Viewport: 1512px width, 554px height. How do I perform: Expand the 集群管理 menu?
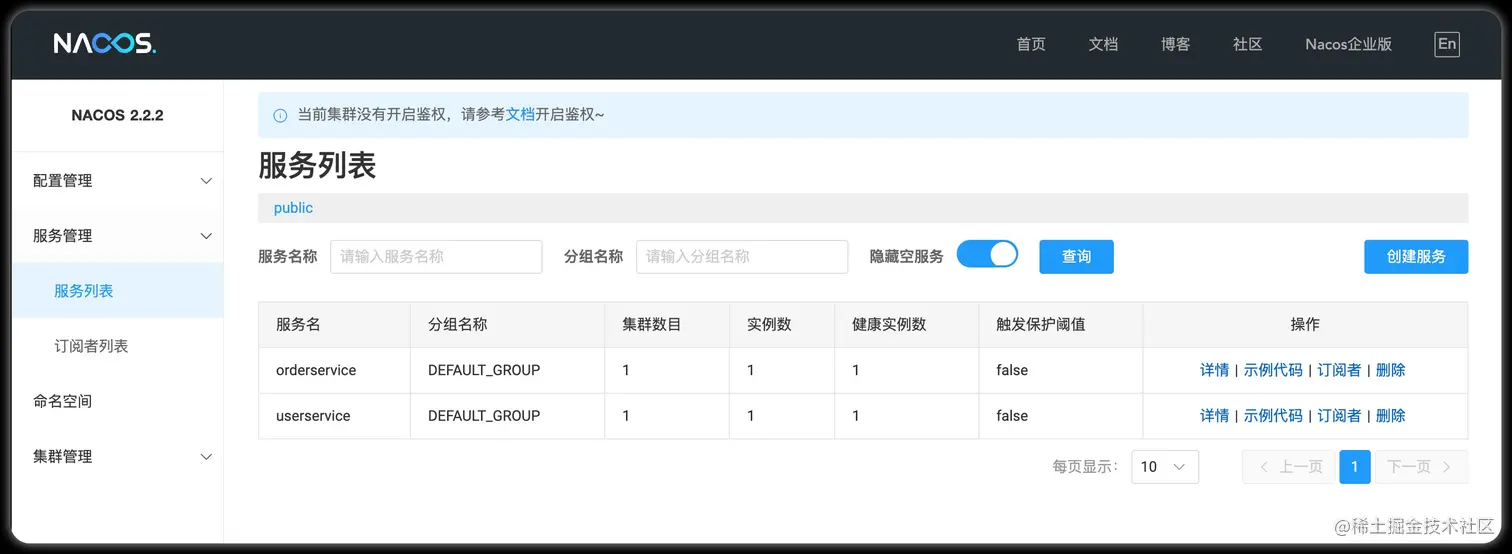click(117, 456)
